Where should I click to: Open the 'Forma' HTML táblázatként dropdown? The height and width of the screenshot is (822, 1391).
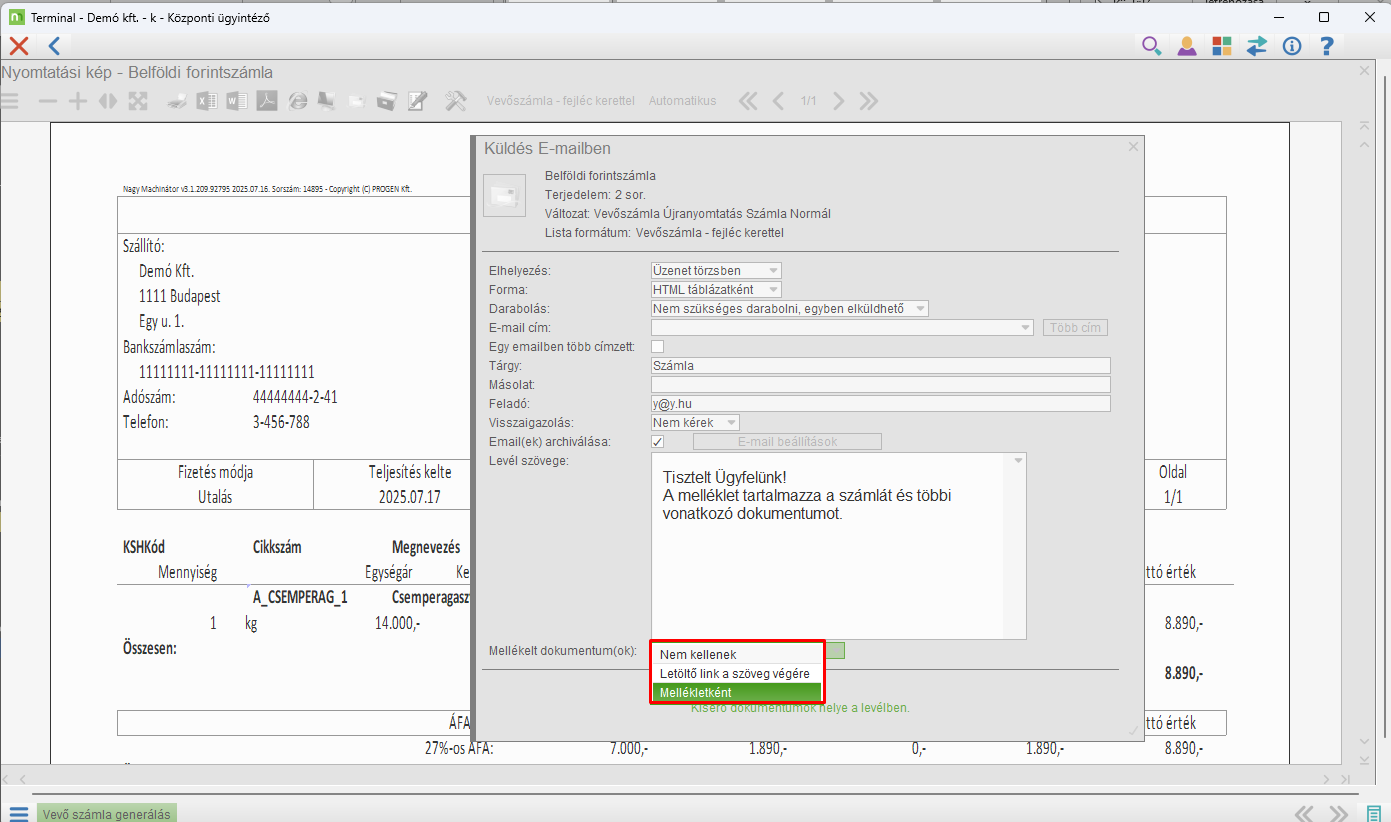pyautogui.click(x=716, y=290)
